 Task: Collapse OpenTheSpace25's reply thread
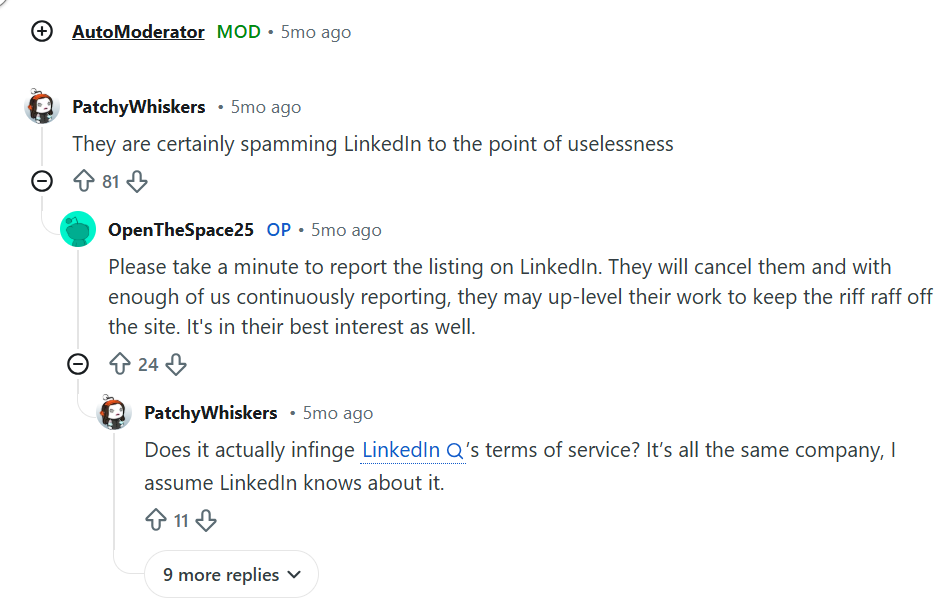pos(78,364)
